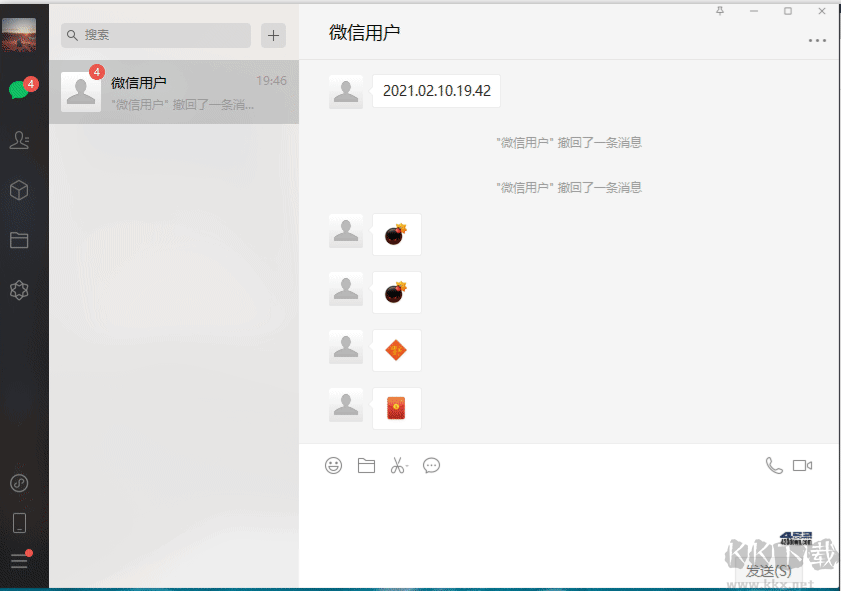Take a screenshot with the scissors icon

tap(399, 465)
